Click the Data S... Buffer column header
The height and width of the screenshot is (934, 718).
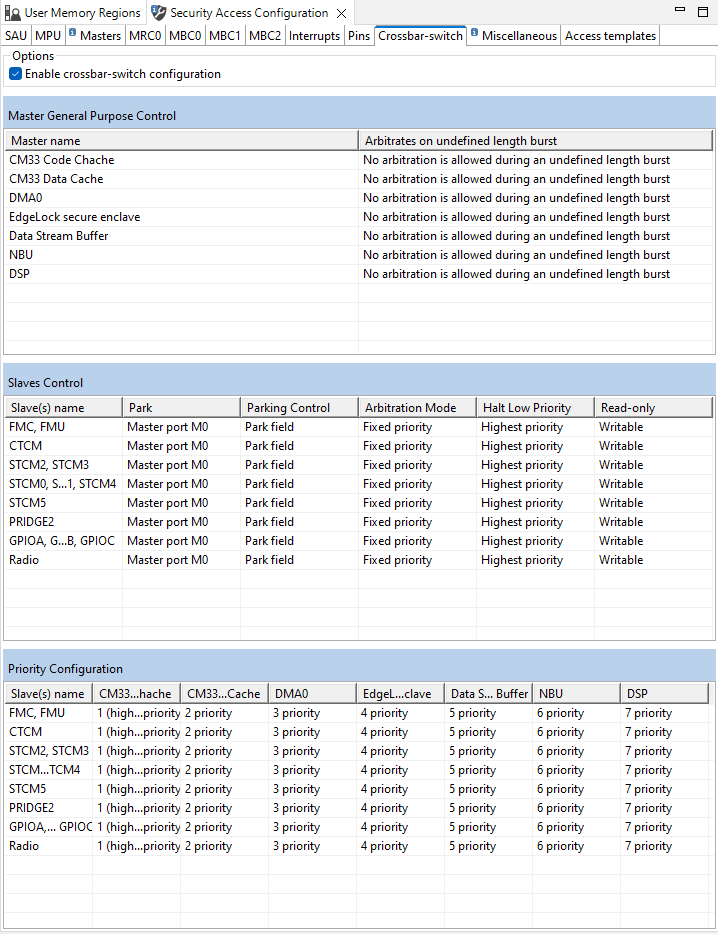489,693
